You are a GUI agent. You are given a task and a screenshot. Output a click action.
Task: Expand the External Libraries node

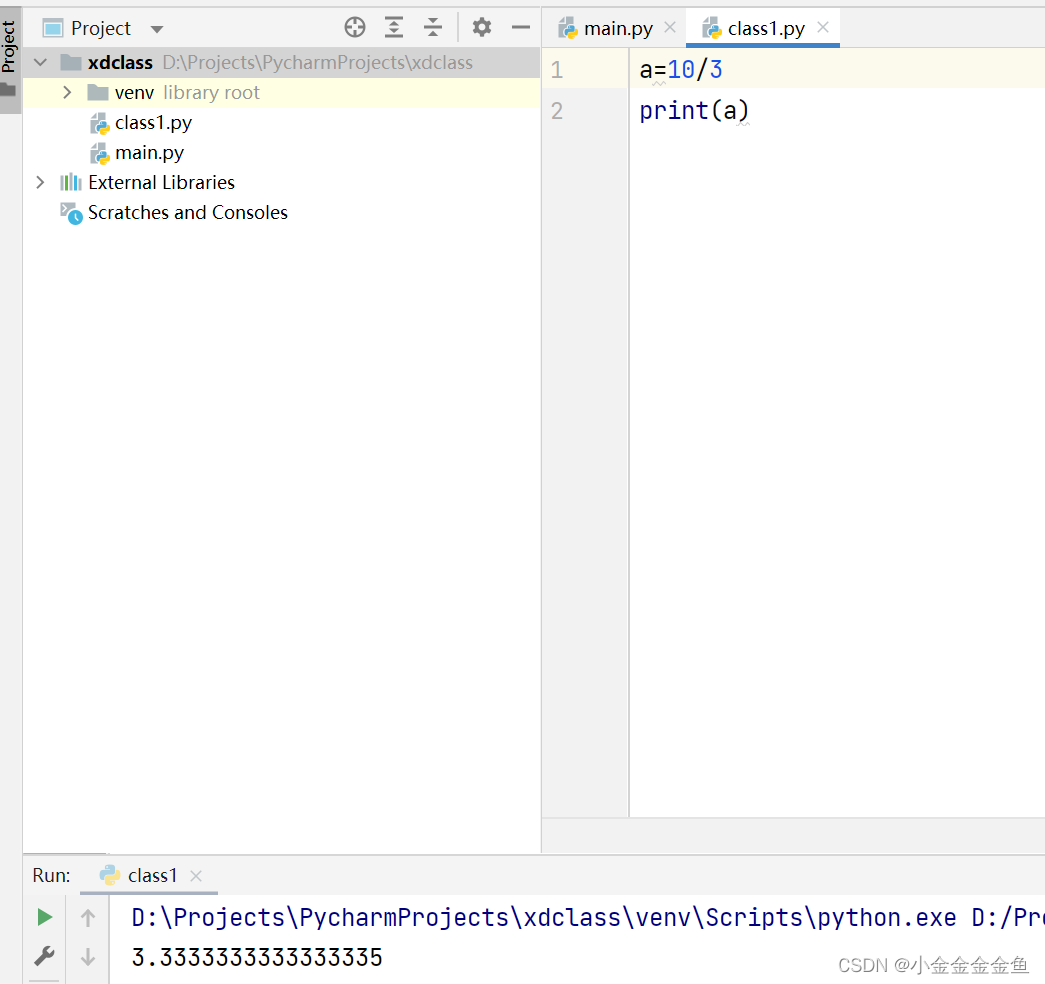click(x=40, y=182)
